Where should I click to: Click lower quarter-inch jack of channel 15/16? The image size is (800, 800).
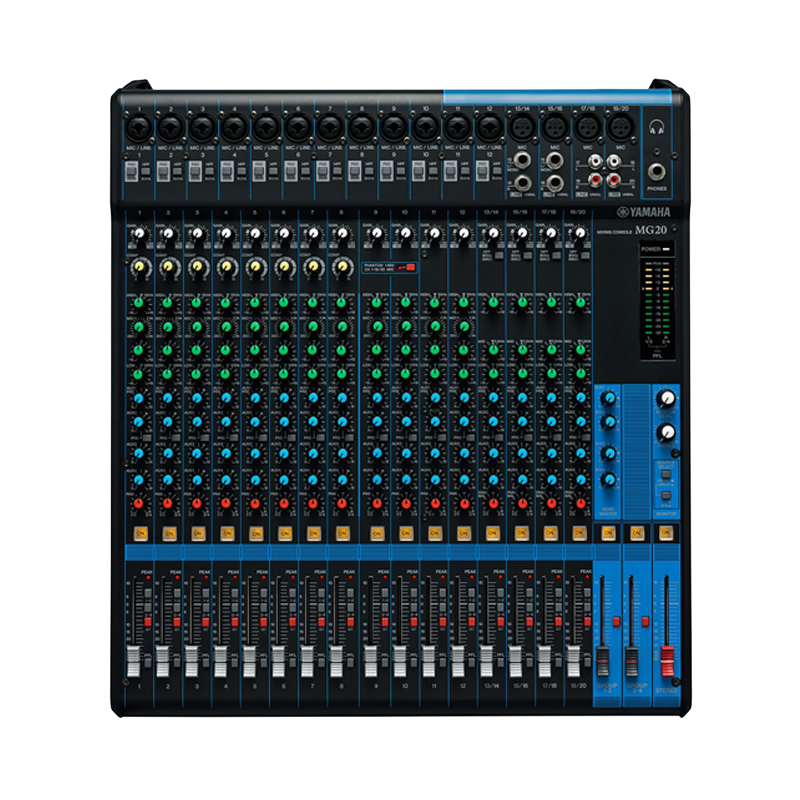[x=555, y=182]
